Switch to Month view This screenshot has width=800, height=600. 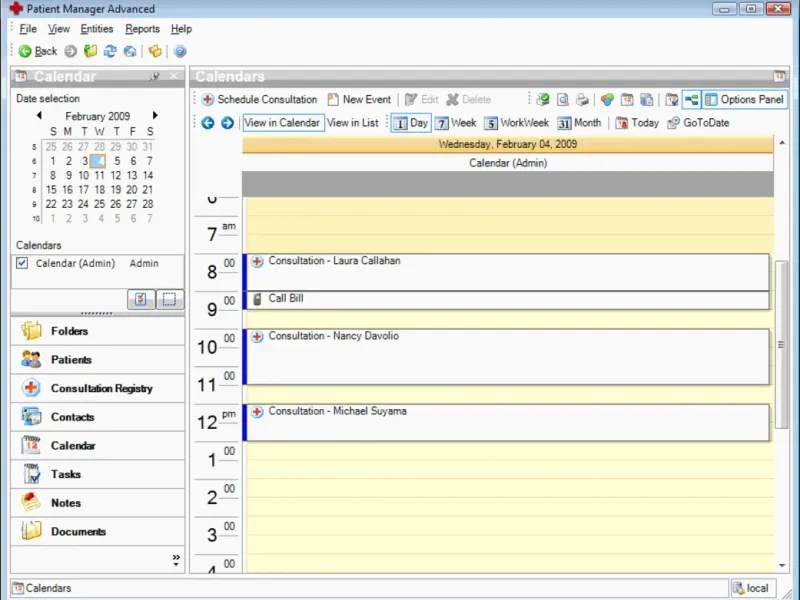pos(579,123)
